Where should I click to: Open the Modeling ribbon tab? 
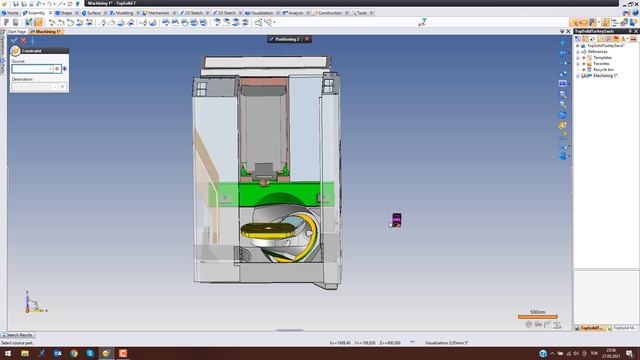click(x=122, y=13)
